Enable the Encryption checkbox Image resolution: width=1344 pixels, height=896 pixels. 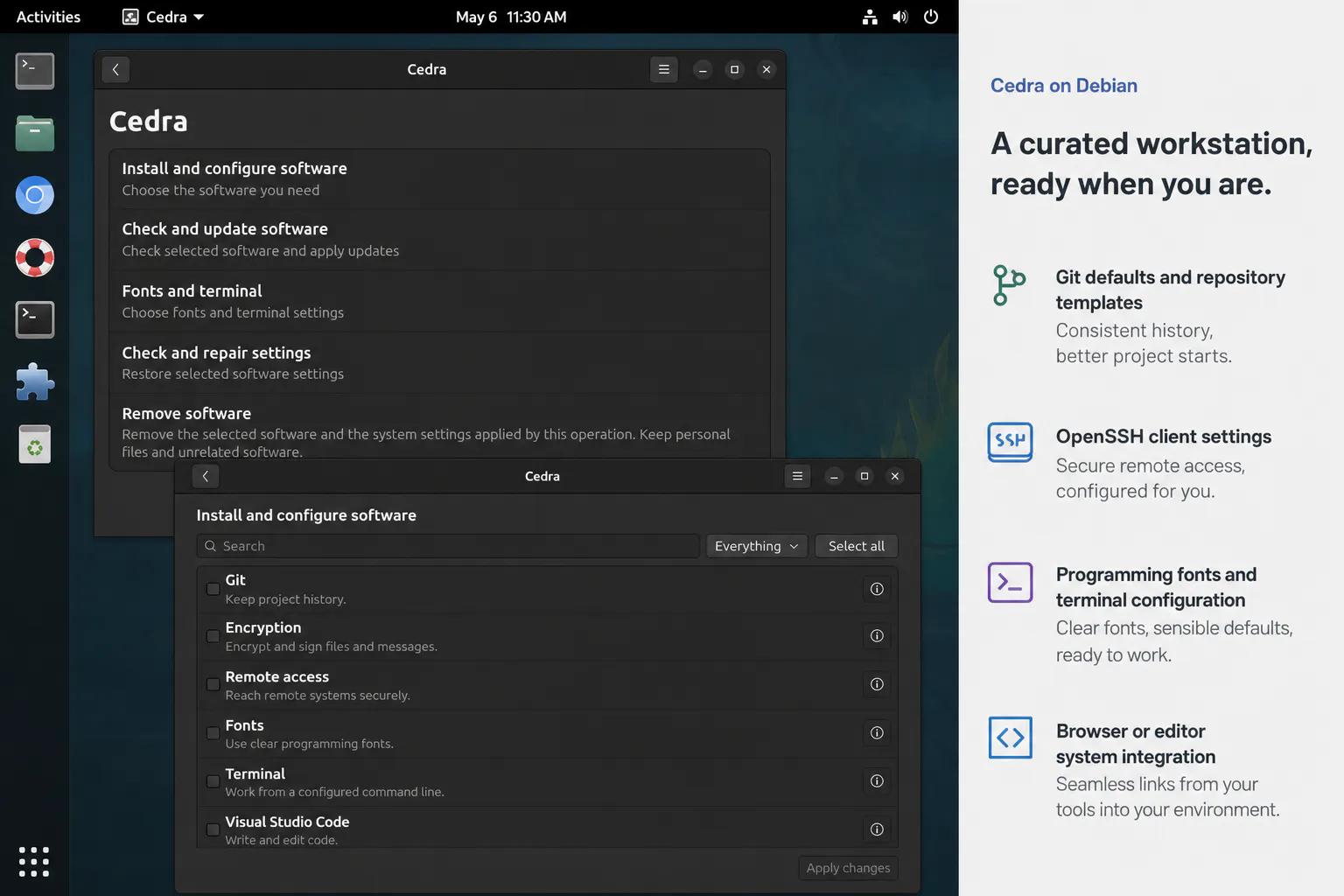[213, 636]
